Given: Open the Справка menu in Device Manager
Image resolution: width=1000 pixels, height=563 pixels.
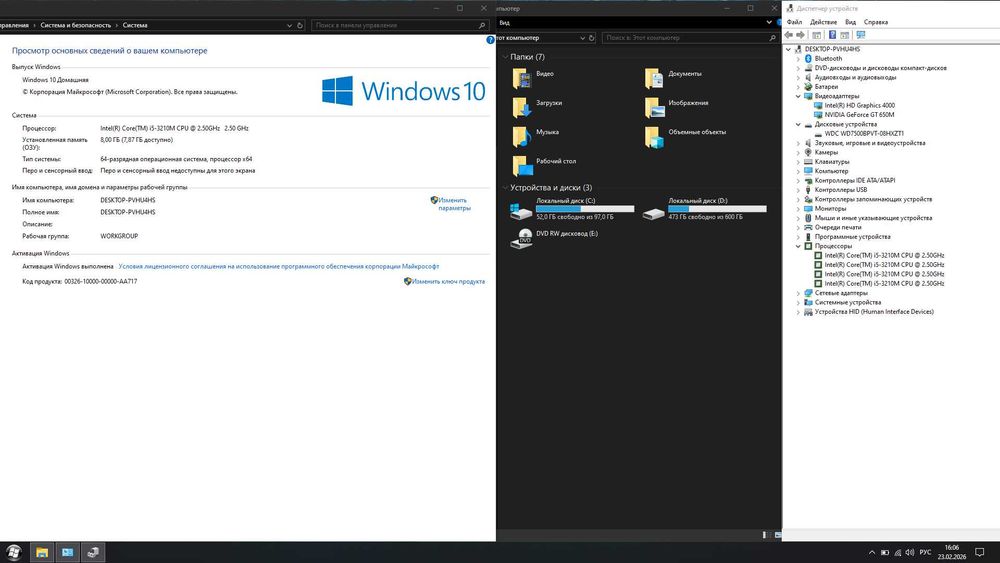Looking at the screenshot, I should pyautogui.click(x=876, y=22).
